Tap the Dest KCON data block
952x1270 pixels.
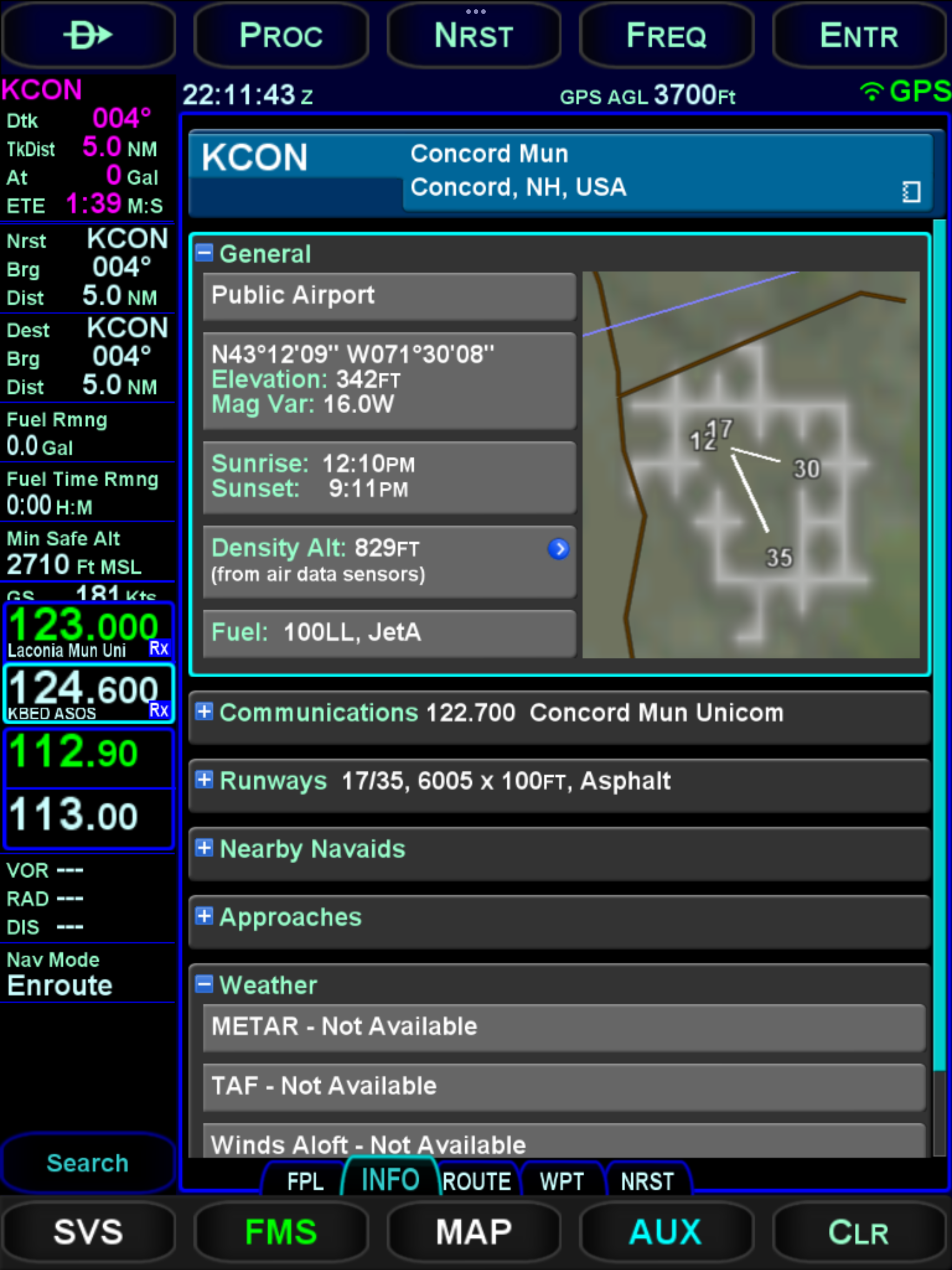click(87, 357)
